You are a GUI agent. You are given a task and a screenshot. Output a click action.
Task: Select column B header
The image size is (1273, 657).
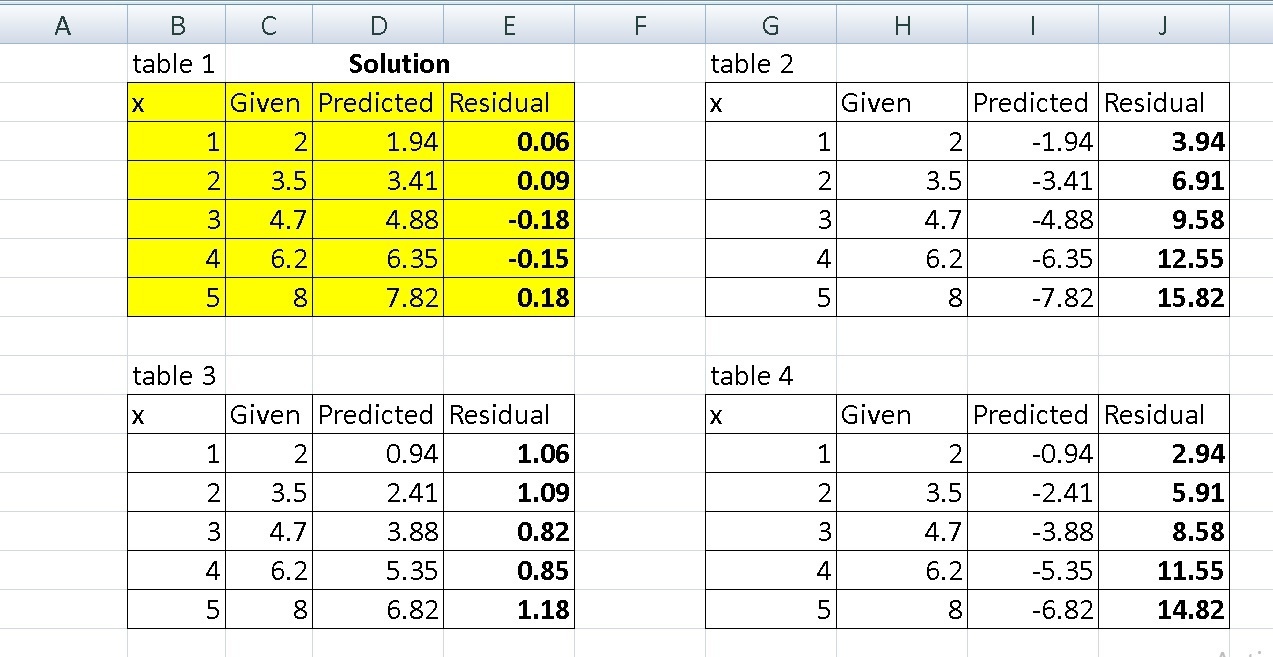click(176, 27)
